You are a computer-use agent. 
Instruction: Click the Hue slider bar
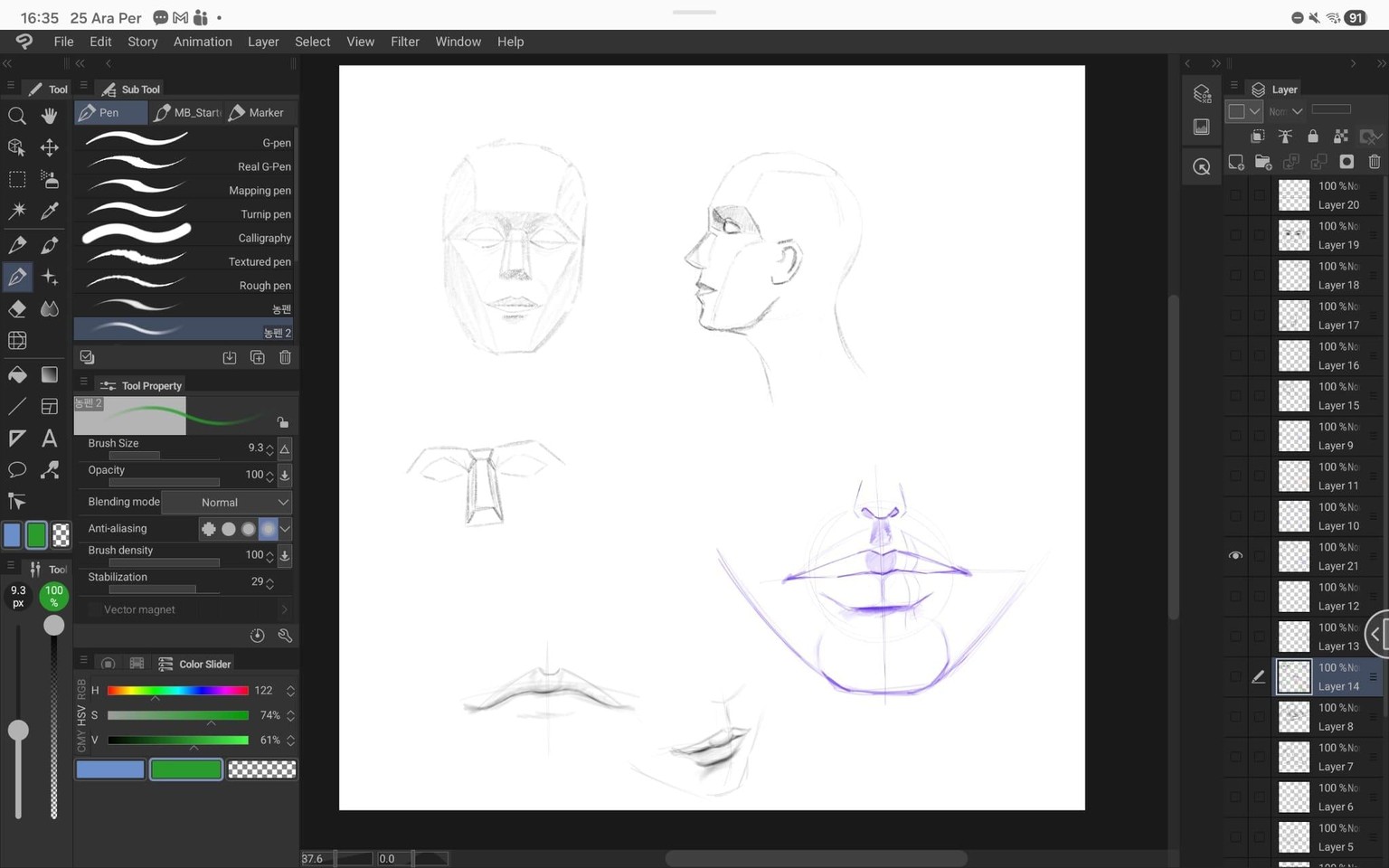[x=177, y=691]
